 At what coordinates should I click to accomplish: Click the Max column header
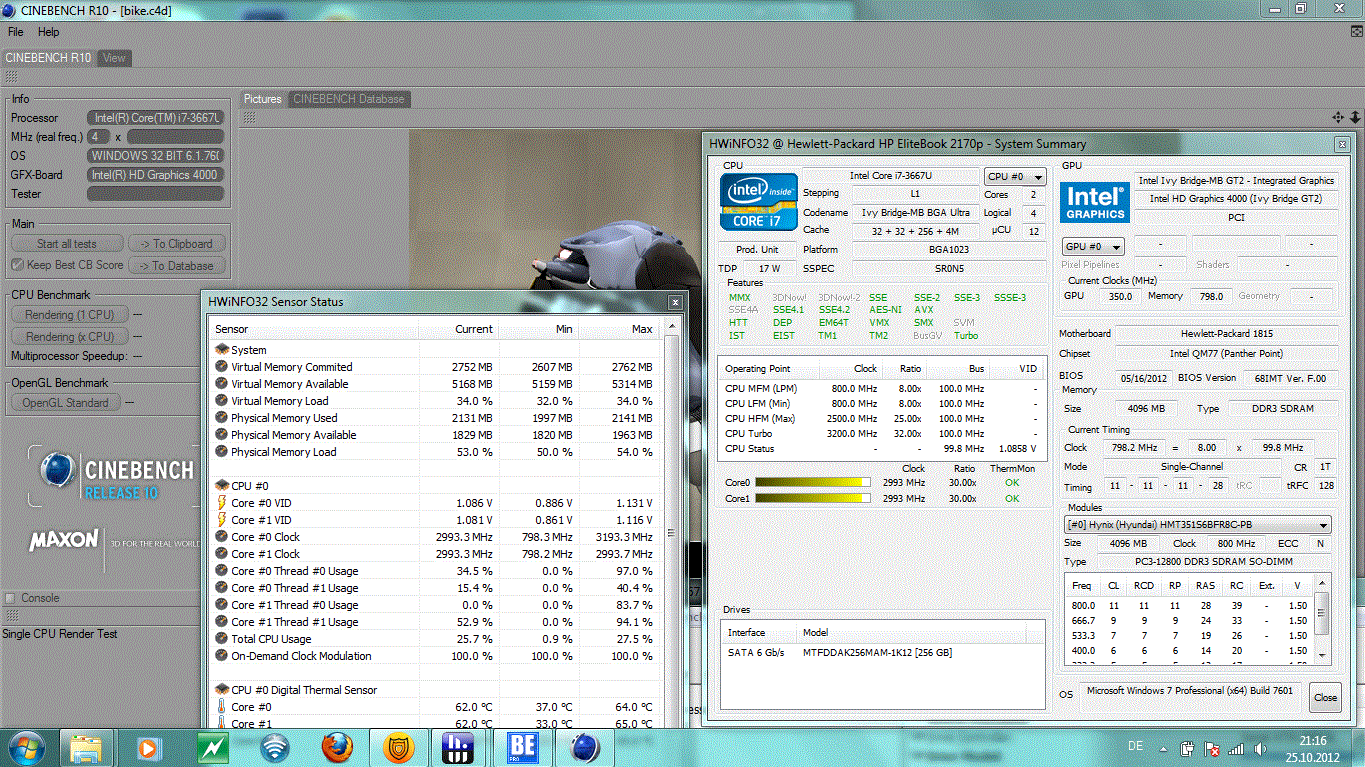coord(619,329)
